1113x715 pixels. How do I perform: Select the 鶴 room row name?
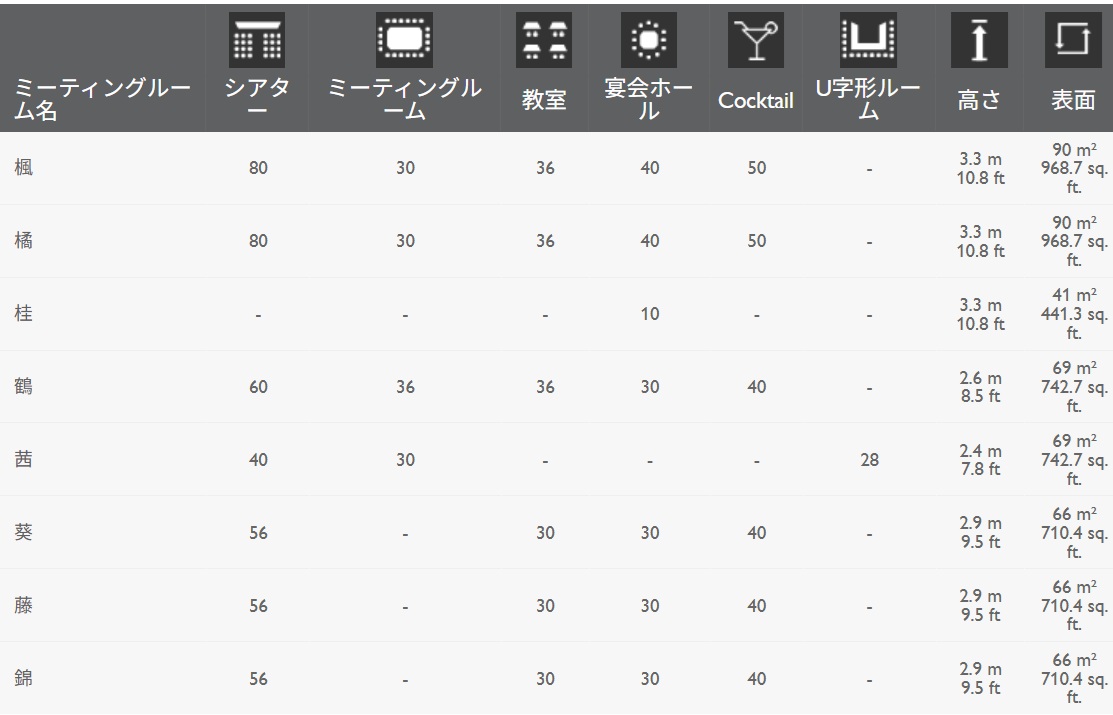coord(23,387)
